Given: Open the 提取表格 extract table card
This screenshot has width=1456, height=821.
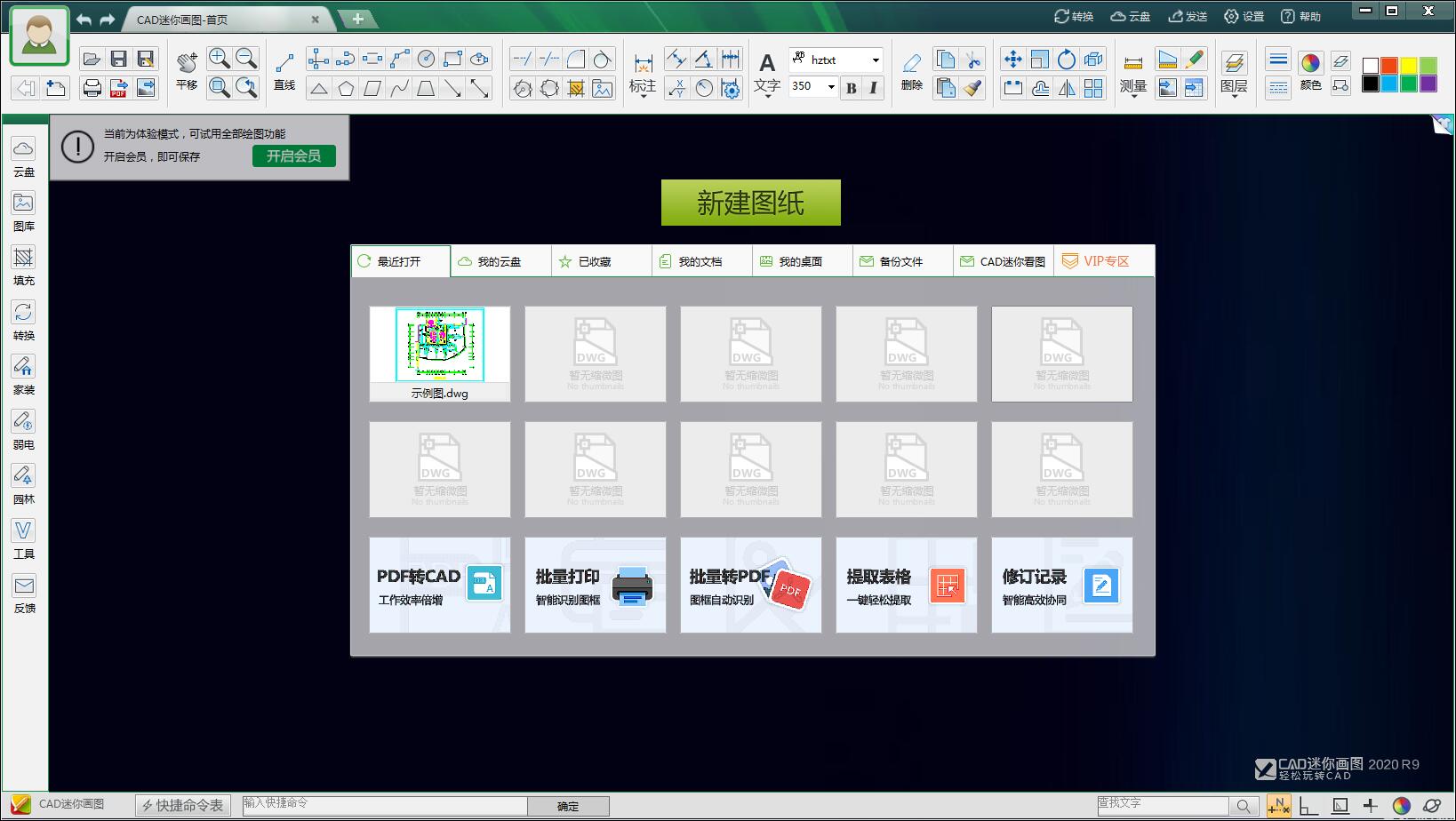Looking at the screenshot, I should 907,585.
